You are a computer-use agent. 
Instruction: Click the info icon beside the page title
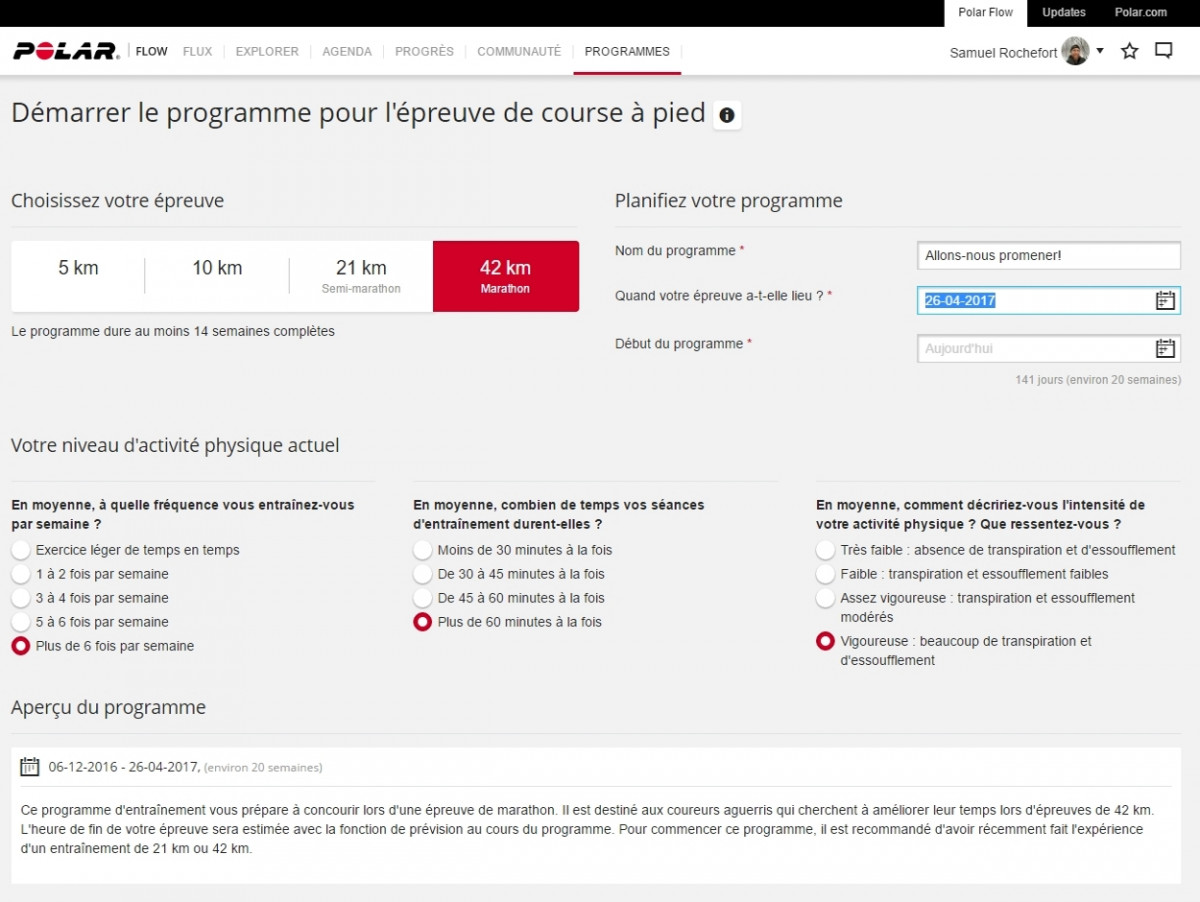click(x=727, y=115)
